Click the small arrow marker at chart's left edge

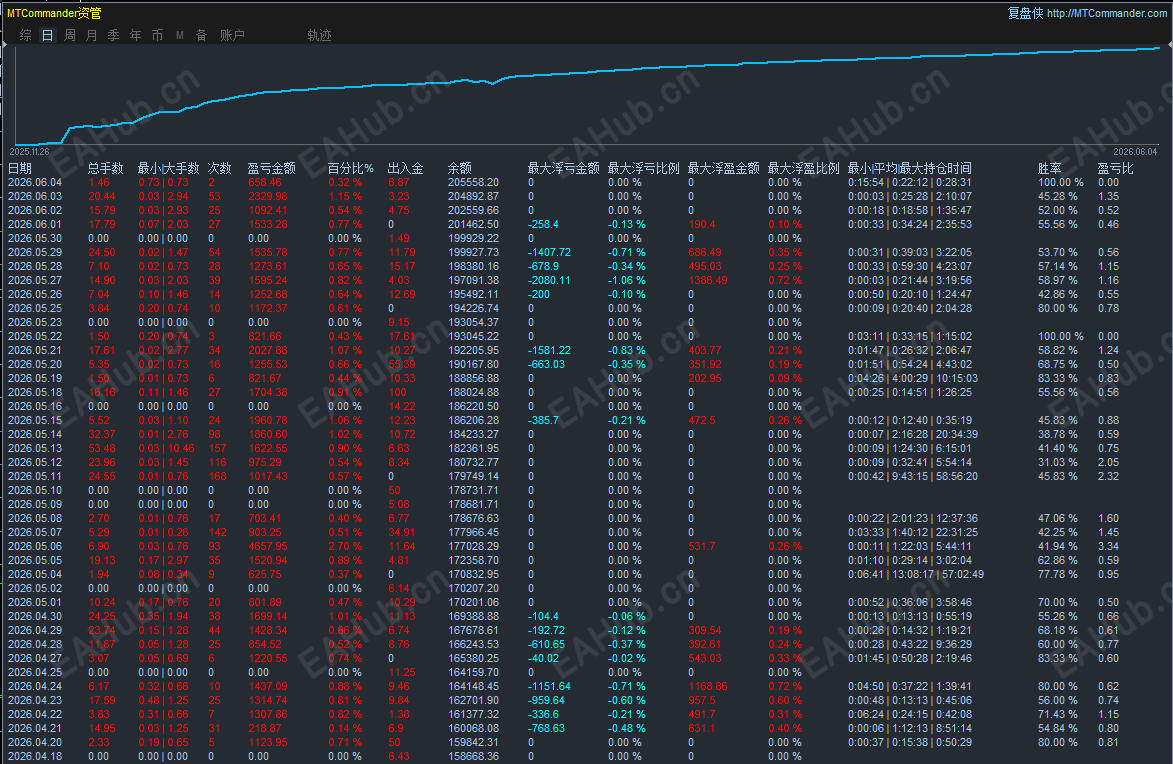tap(4, 46)
